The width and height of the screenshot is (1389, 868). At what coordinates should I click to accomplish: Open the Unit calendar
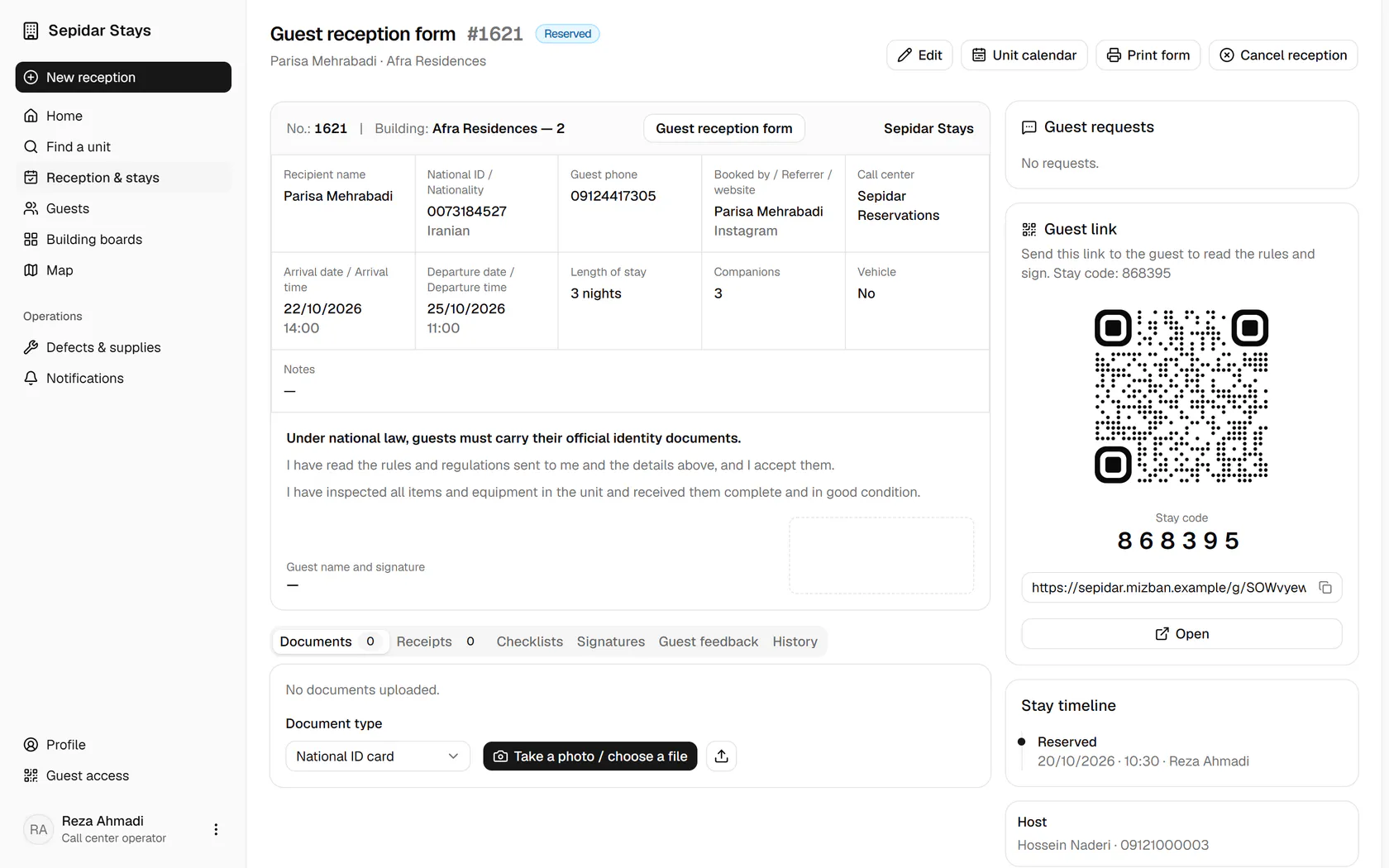click(x=1024, y=55)
